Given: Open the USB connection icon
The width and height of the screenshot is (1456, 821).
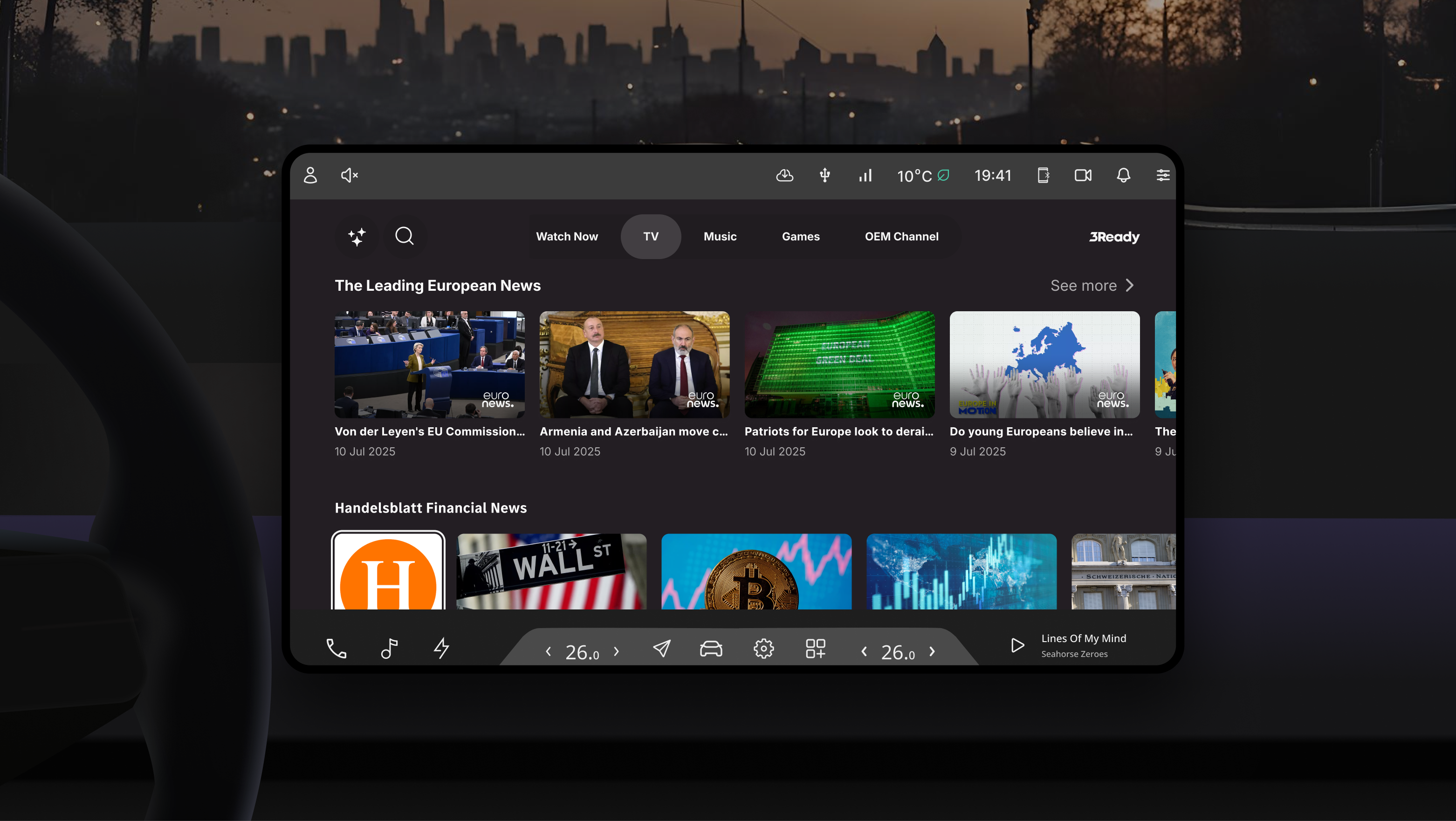Looking at the screenshot, I should coord(824,175).
